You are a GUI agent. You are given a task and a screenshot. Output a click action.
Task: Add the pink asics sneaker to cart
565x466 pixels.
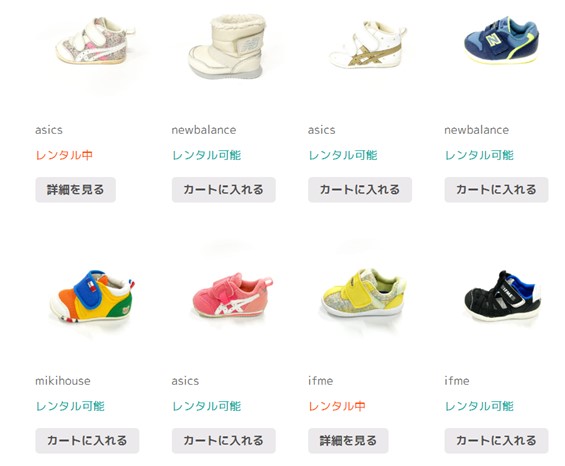[x=223, y=440]
